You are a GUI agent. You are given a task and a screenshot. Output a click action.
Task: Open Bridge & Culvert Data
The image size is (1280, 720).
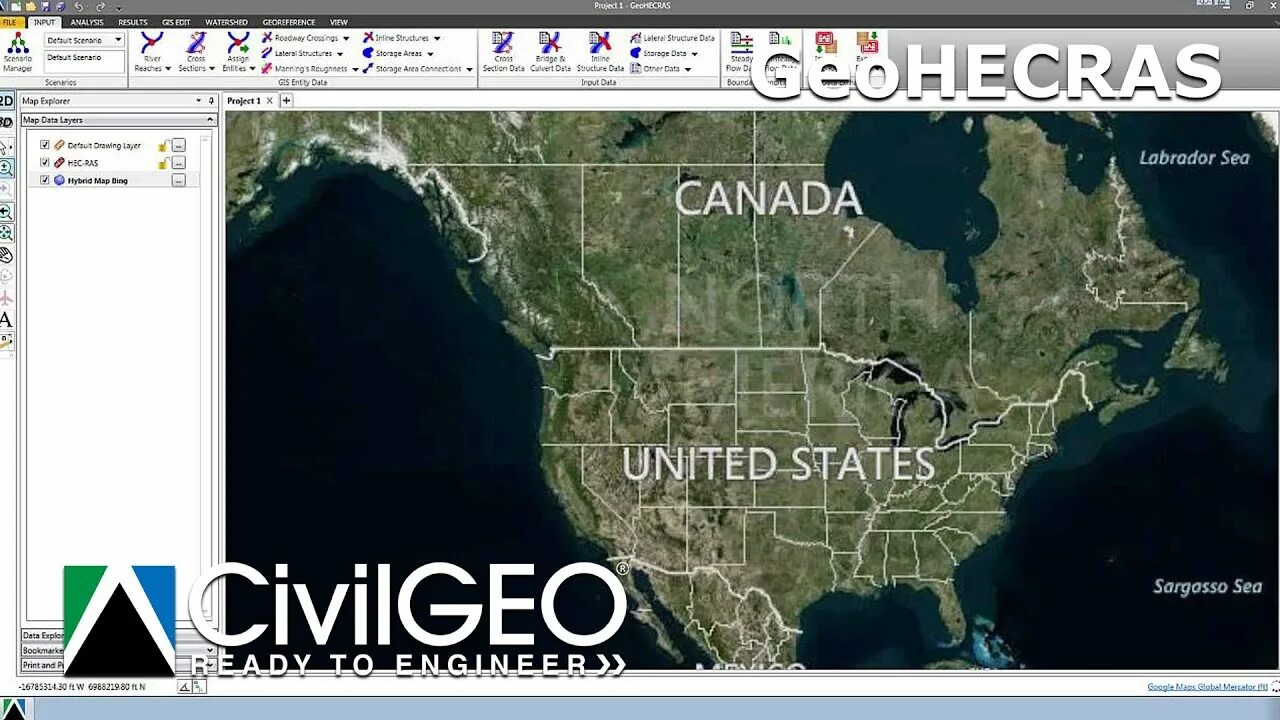550,53
